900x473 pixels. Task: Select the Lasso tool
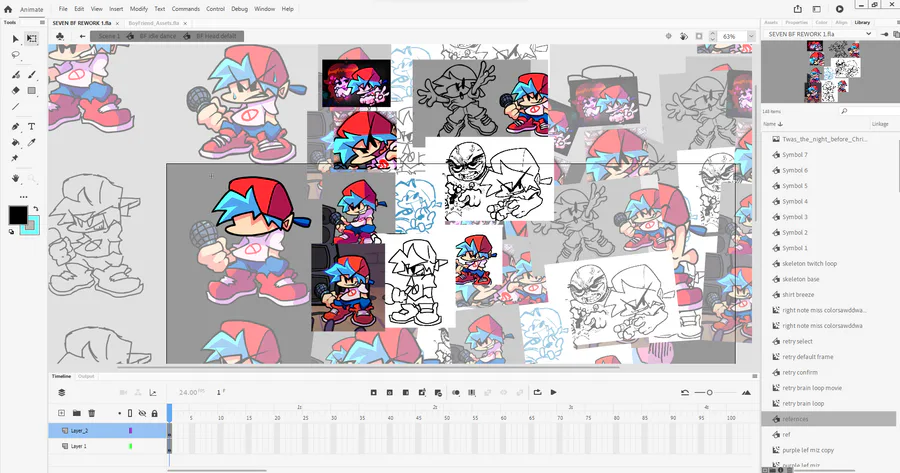[15, 55]
